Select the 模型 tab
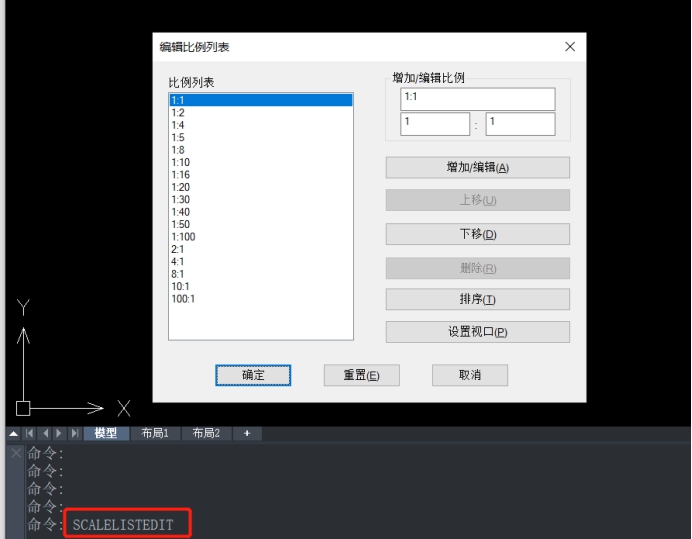The width and height of the screenshot is (692, 539). click(x=106, y=434)
